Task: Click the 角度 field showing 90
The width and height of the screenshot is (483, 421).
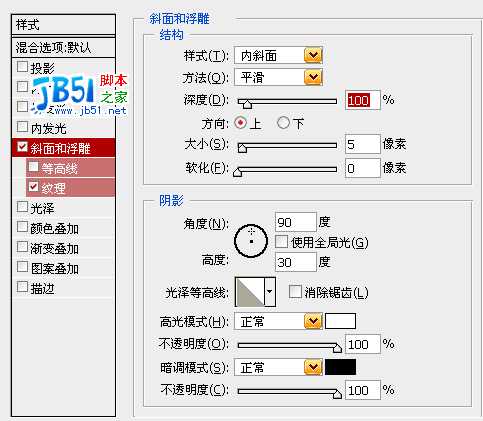Action: 296,222
